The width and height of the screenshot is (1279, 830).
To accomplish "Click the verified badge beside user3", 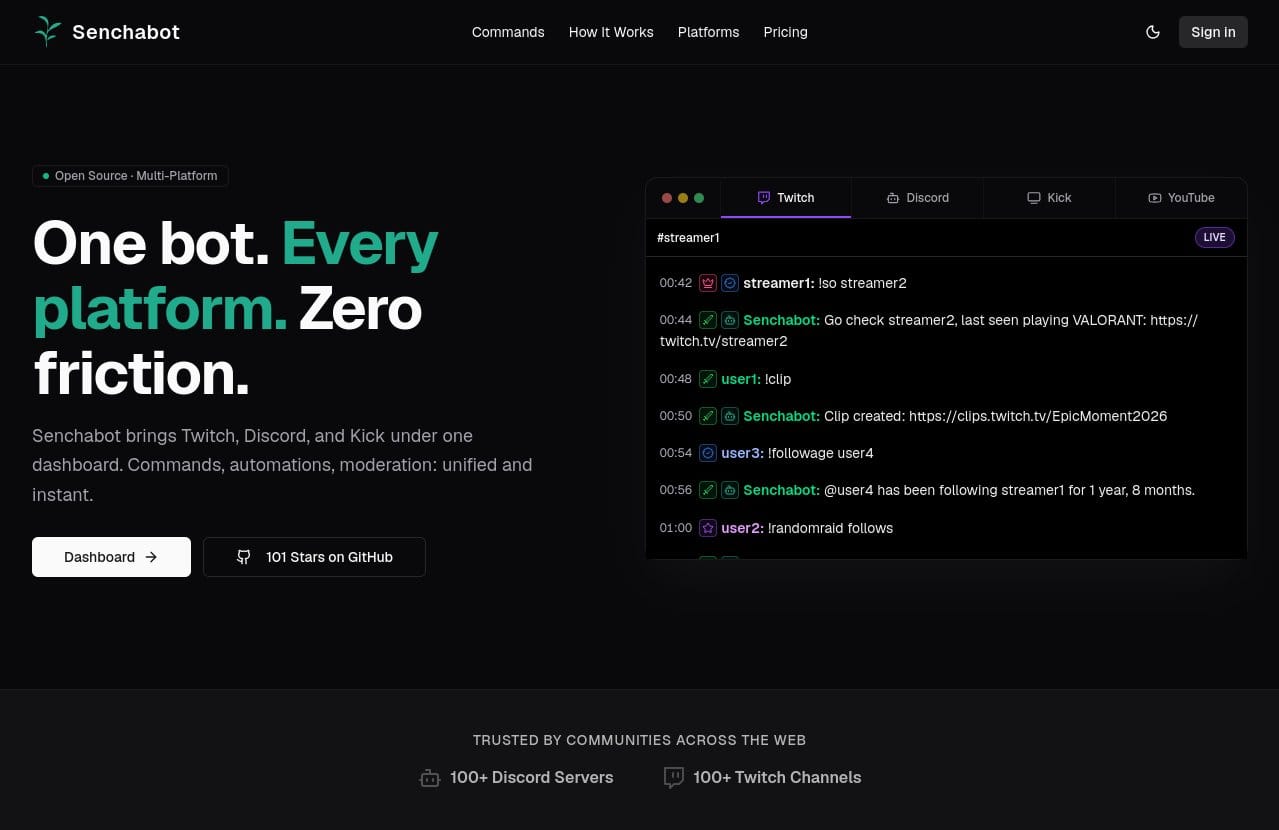I will (x=708, y=453).
